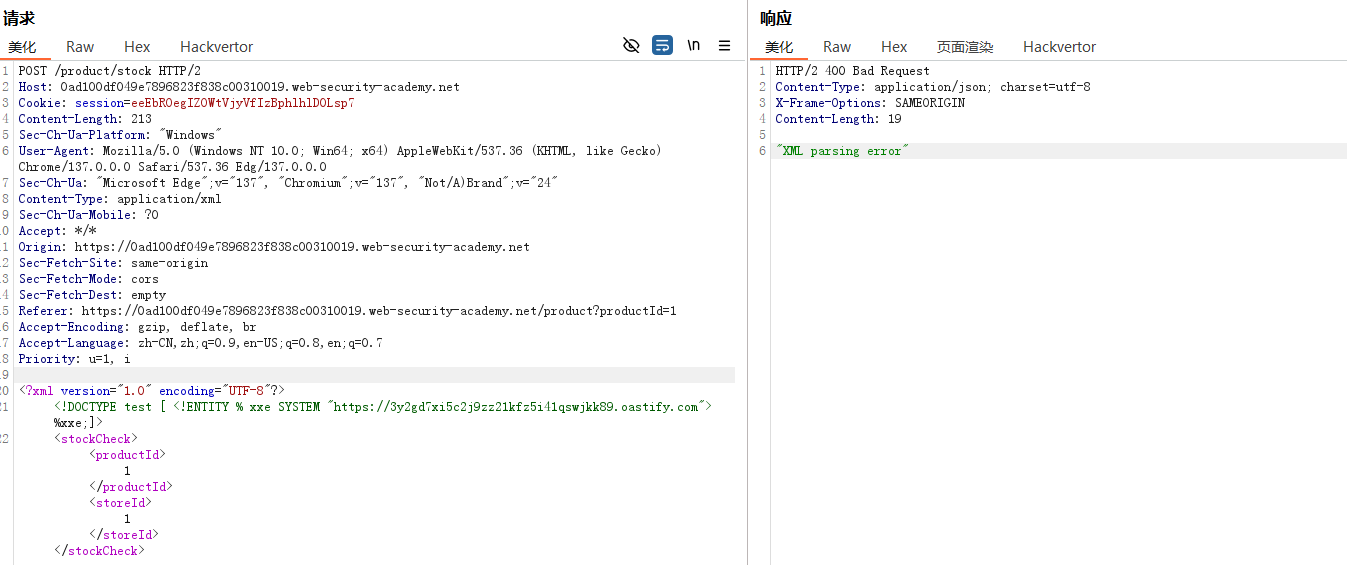The image size is (1347, 565).
Task: Open the response 页面渲染 tab
Action: point(965,47)
